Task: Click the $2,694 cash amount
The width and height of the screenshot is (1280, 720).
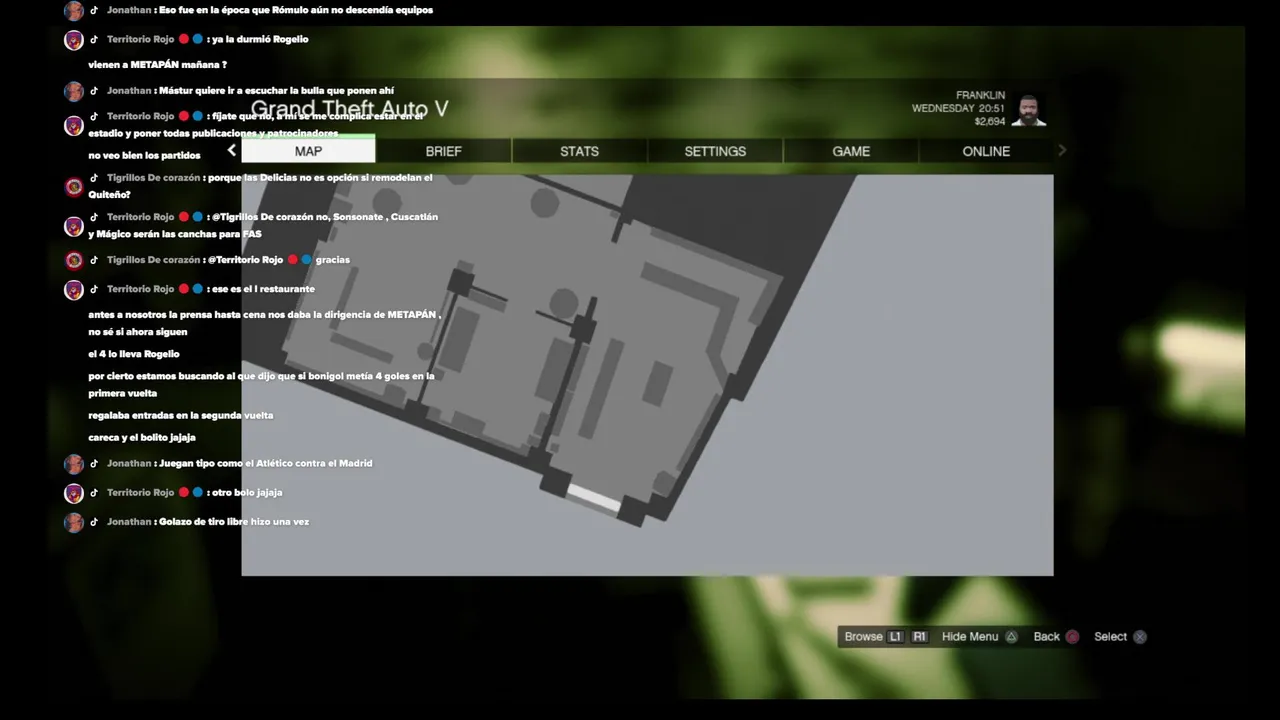Action: coord(990,121)
